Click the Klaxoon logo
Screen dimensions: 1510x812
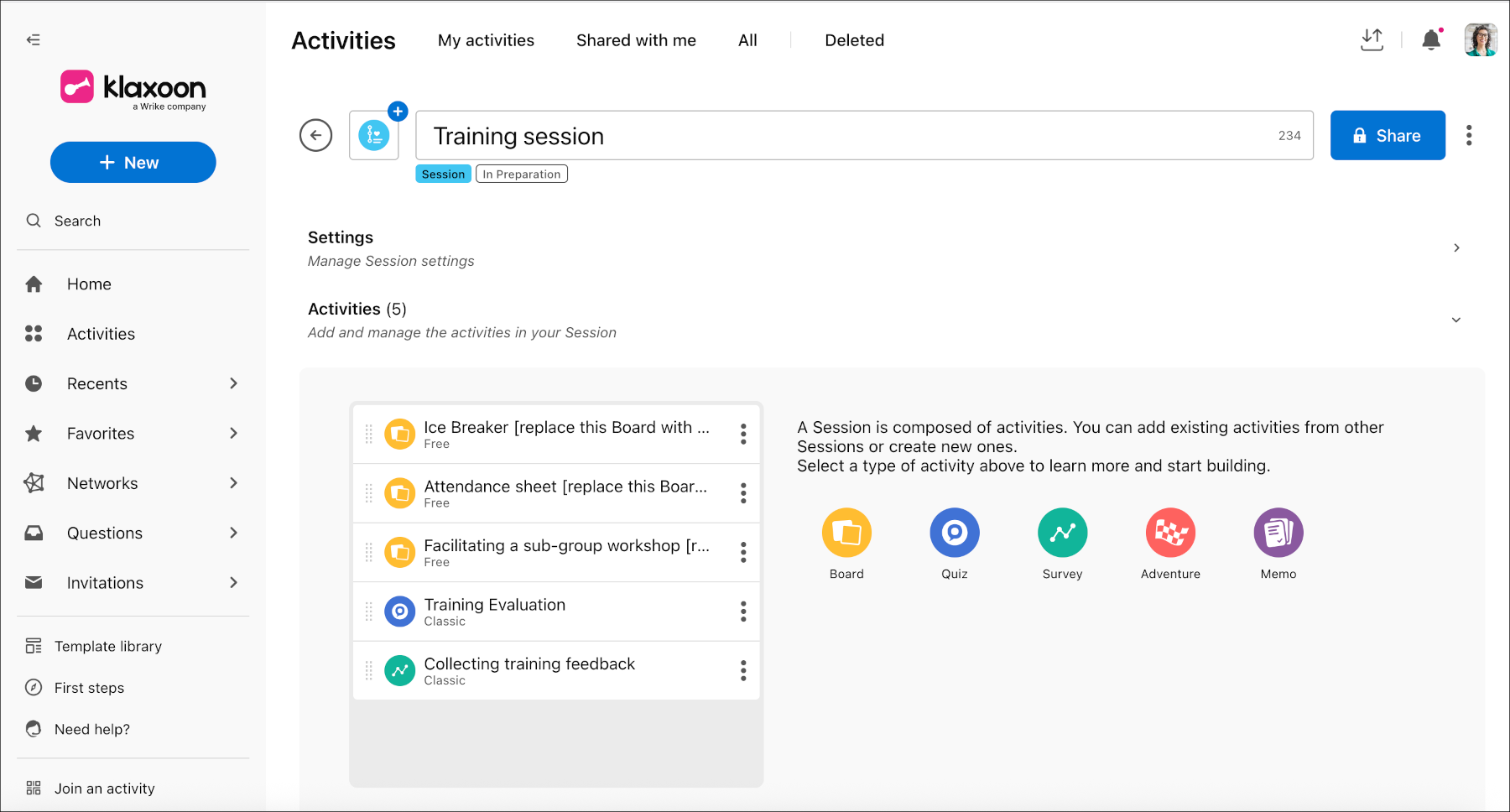[x=133, y=89]
